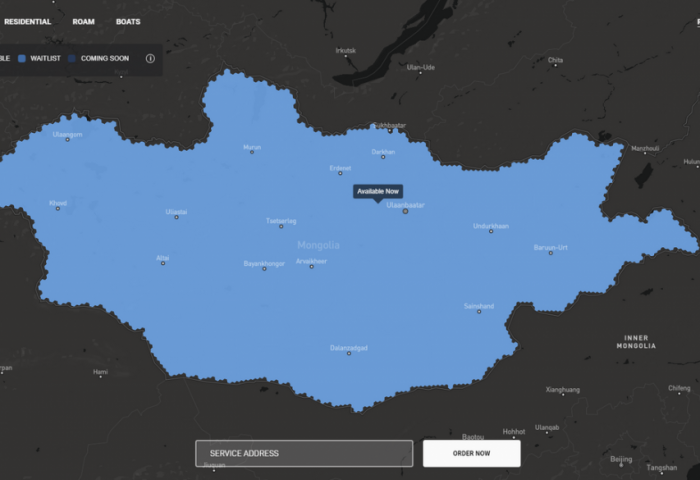Click the Ulaangom city marker
The image size is (700, 480).
click(x=67, y=140)
